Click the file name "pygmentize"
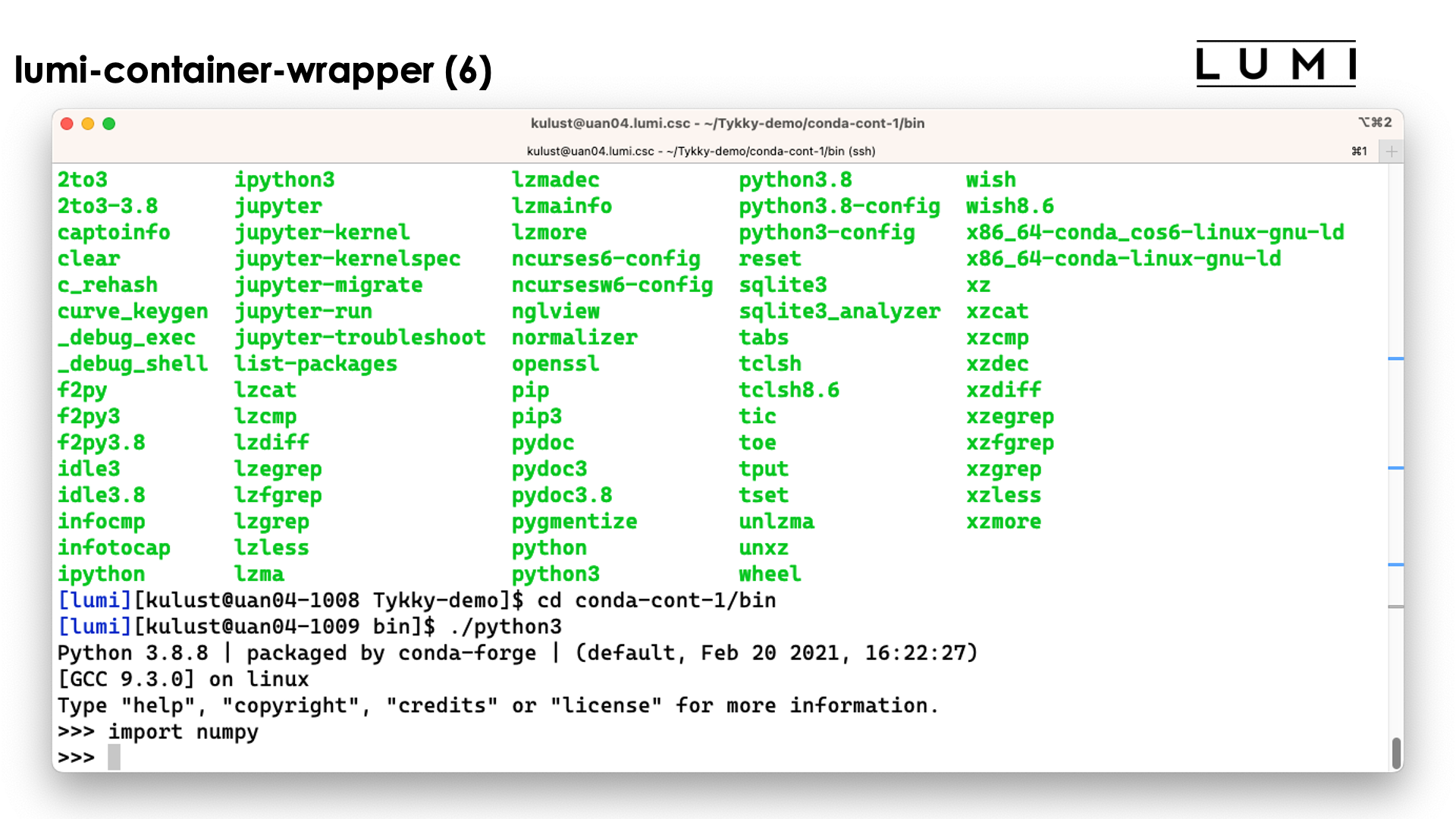This screenshot has height=819, width=1456. [575, 522]
